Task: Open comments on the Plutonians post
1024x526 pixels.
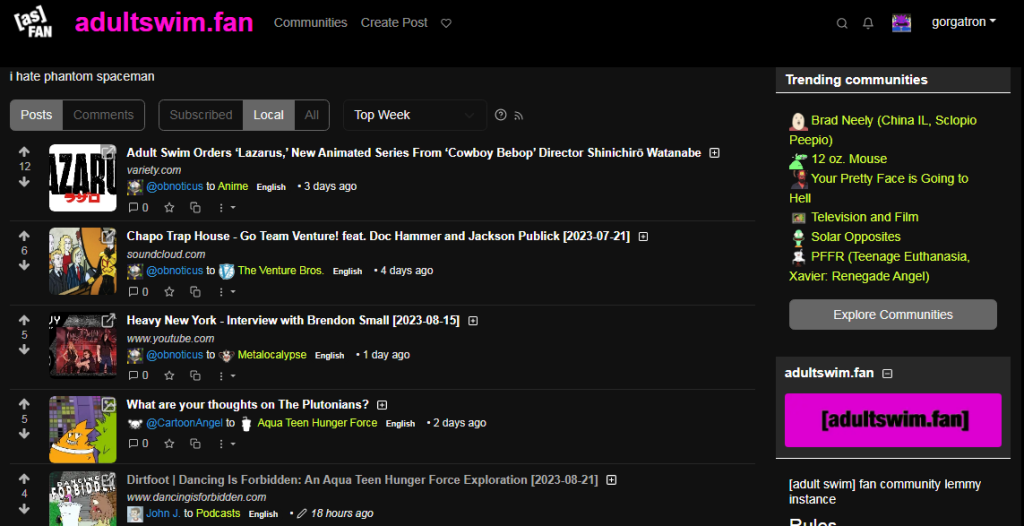Action: click(x=138, y=444)
